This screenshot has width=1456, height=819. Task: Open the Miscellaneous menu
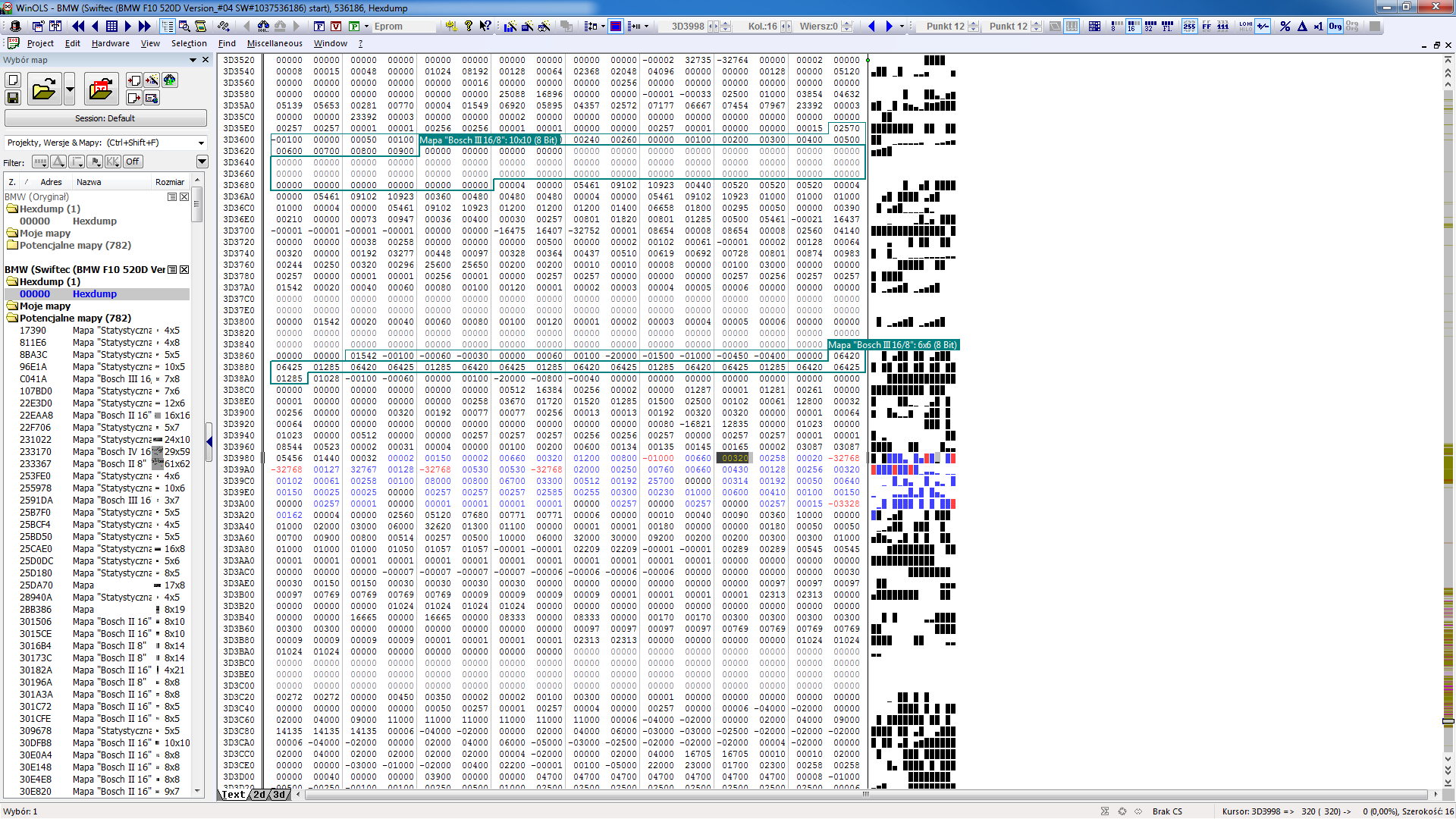[x=274, y=43]
